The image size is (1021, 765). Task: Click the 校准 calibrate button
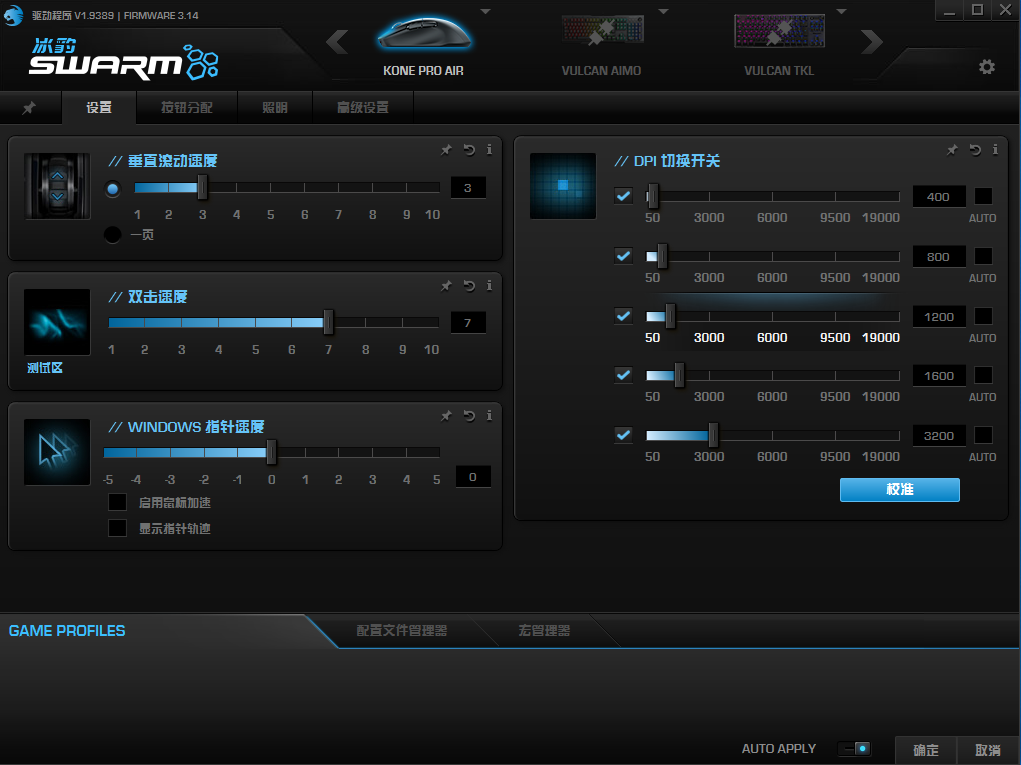900,490
